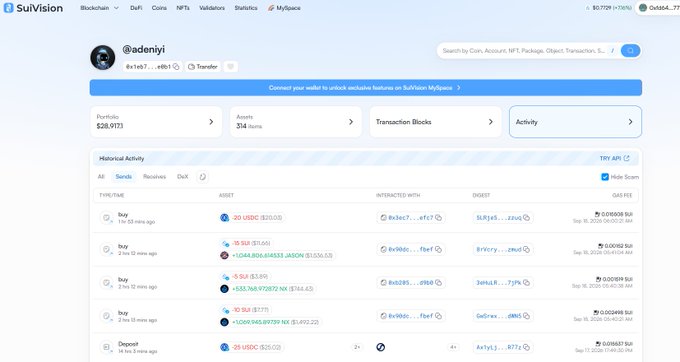Copy digest Ax1yLj...R77z
Image resolution: width=680 pixels, height=362 pixels.
click(526, 347)
